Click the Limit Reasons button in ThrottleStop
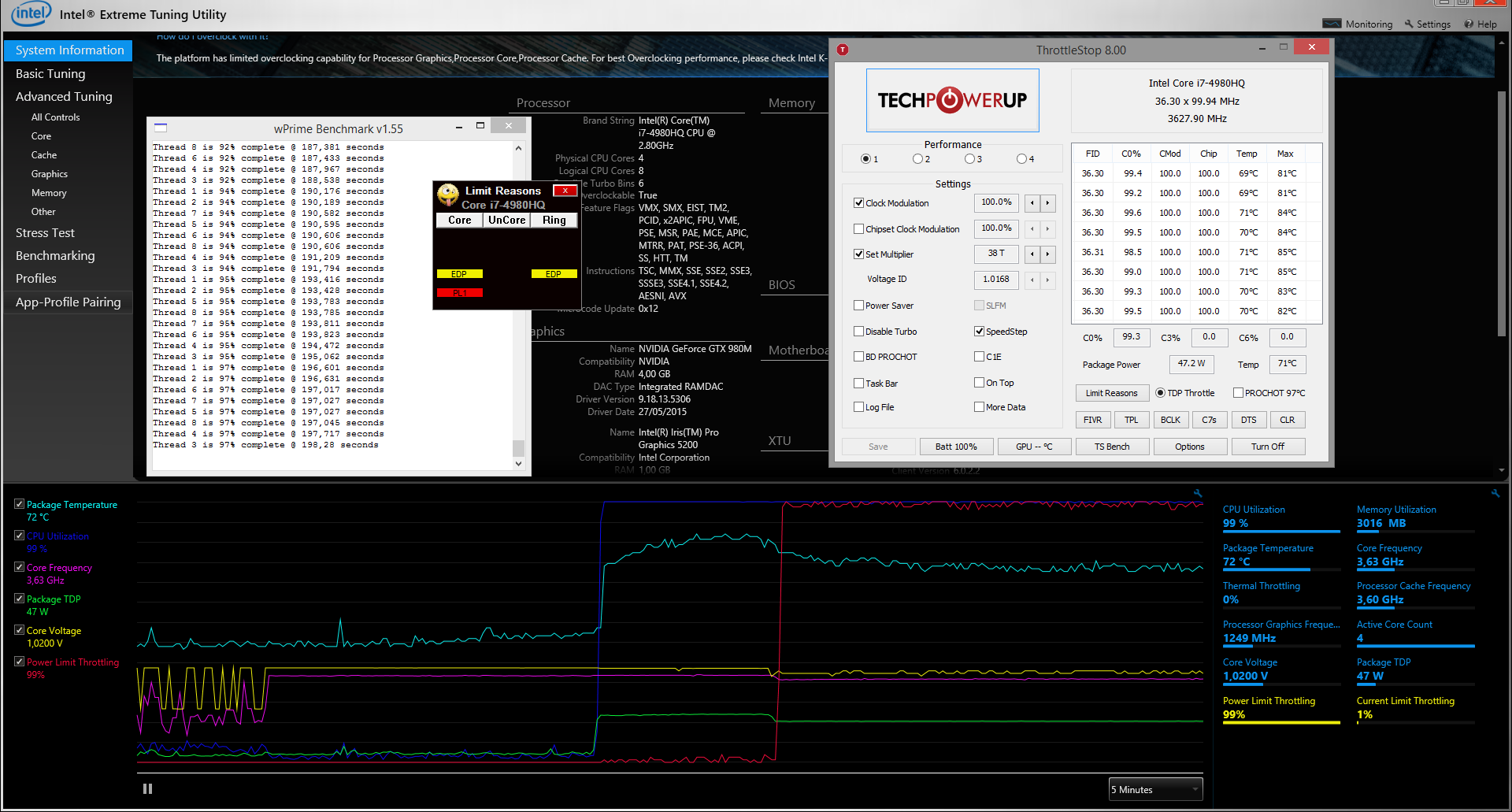1512x812 pixels. click(x=1111, y=393)
